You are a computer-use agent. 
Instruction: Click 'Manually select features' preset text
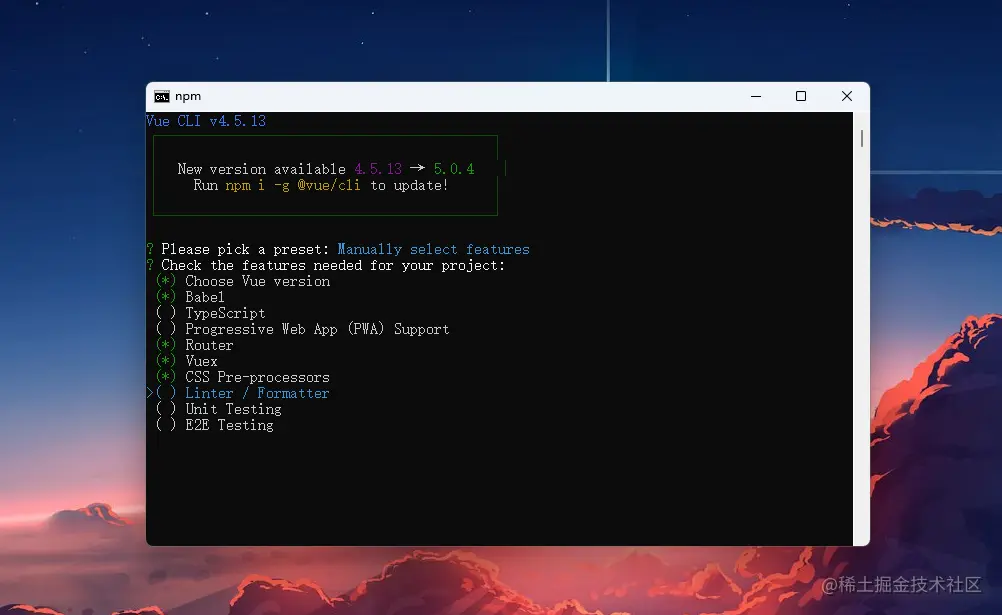433,249
